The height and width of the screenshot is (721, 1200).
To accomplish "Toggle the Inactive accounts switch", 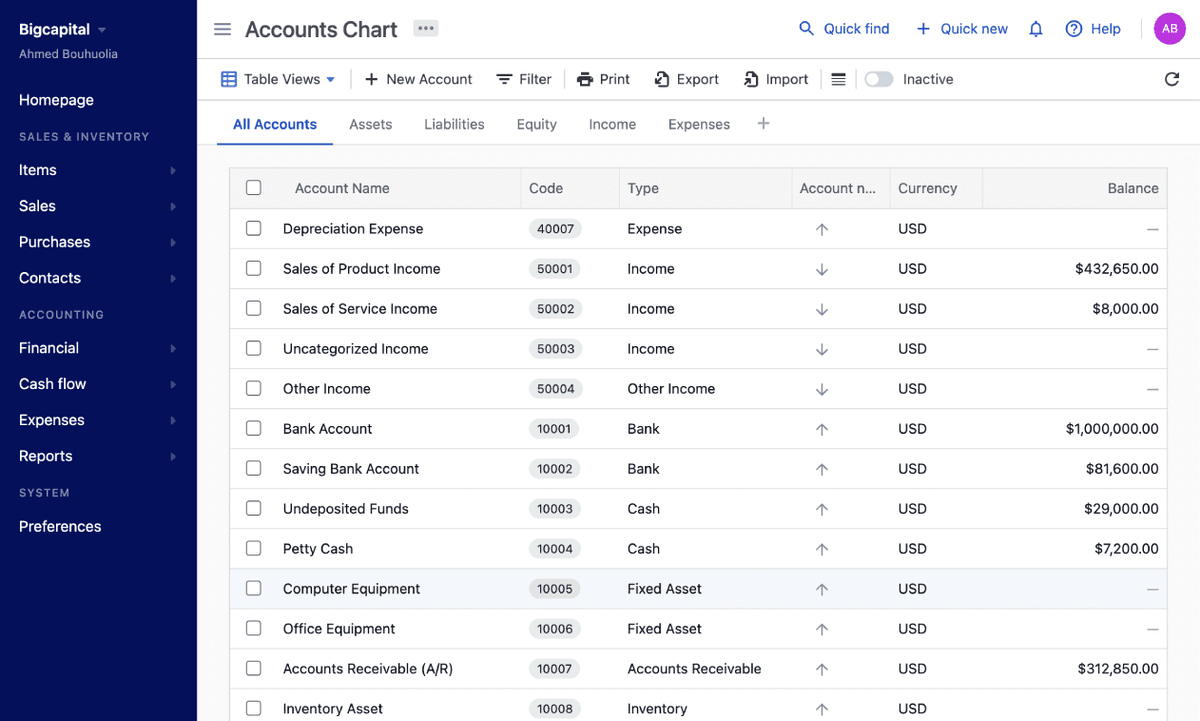I will (x=879, y=78).
